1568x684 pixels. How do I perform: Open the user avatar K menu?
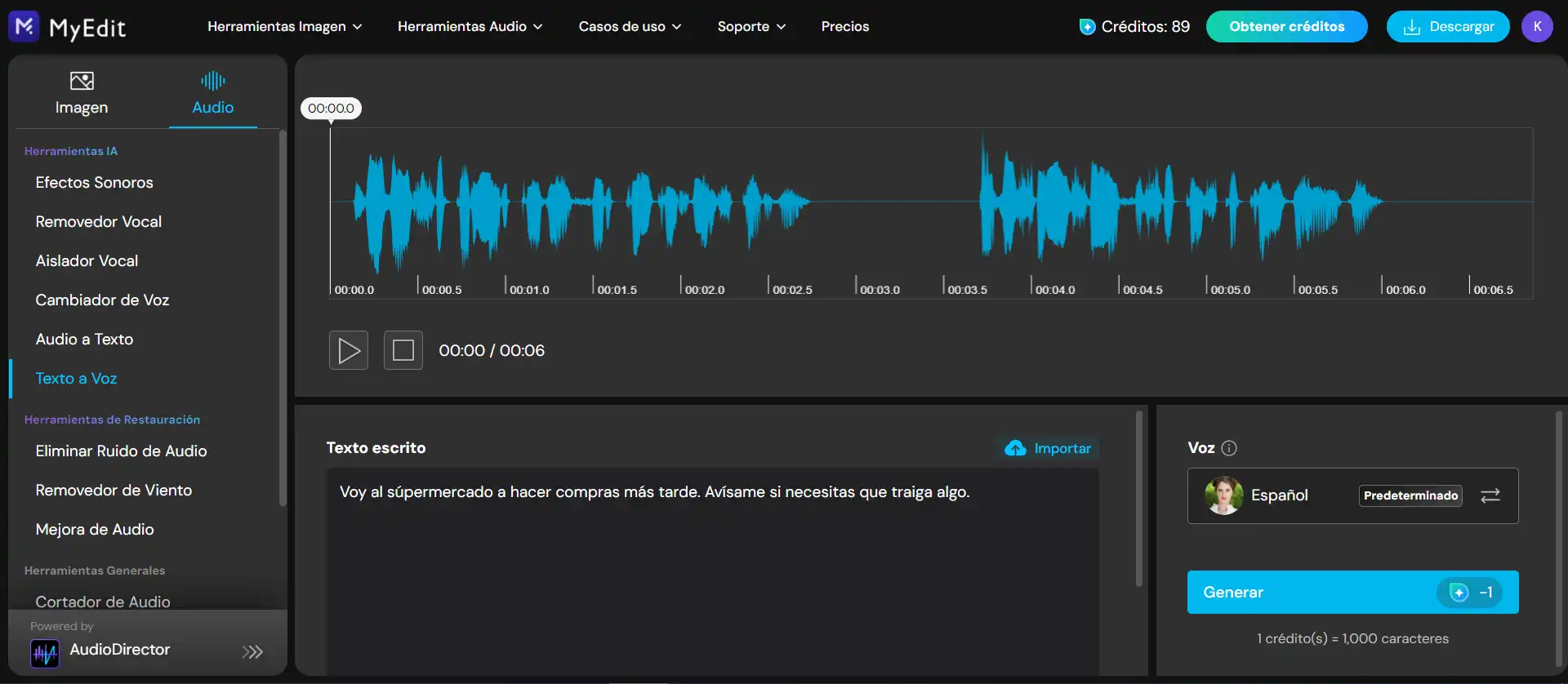[1537, 27]
